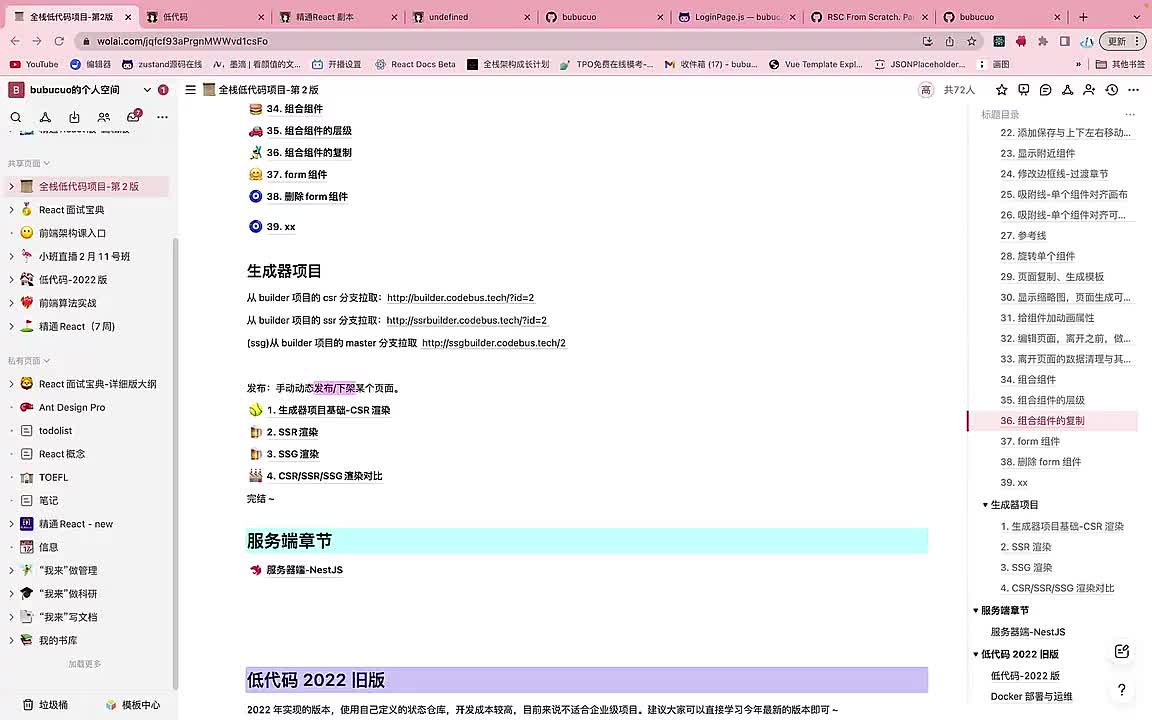Viewport: 1152px width, 720px height.
Task: Open TOEFL page in sidebar
Action: point(54,478)
